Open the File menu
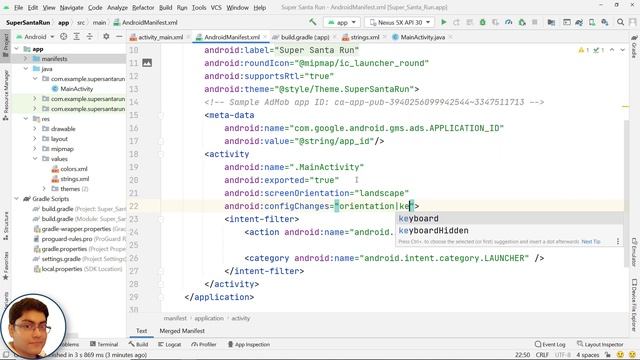The image size is (640, 360). (x=18, y=7)
